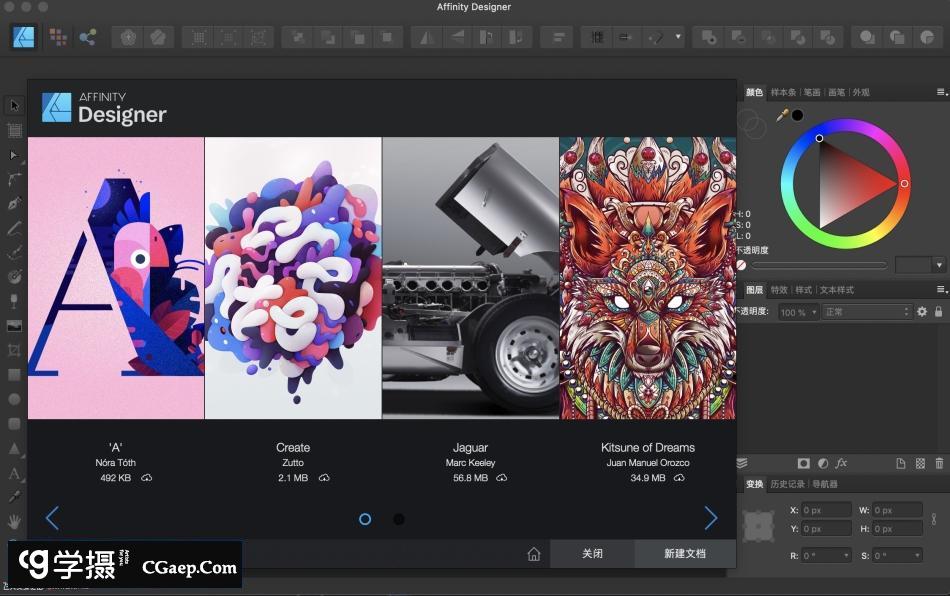Select the Pen tool
The height and width of the screenshot is (596, 950).
click(14, 203)
